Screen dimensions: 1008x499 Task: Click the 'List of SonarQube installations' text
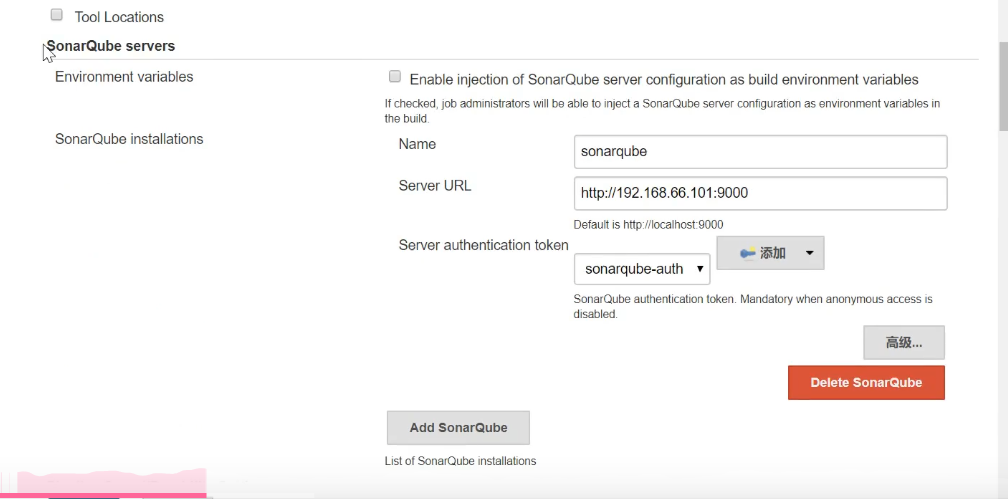[x=460, y=461]
